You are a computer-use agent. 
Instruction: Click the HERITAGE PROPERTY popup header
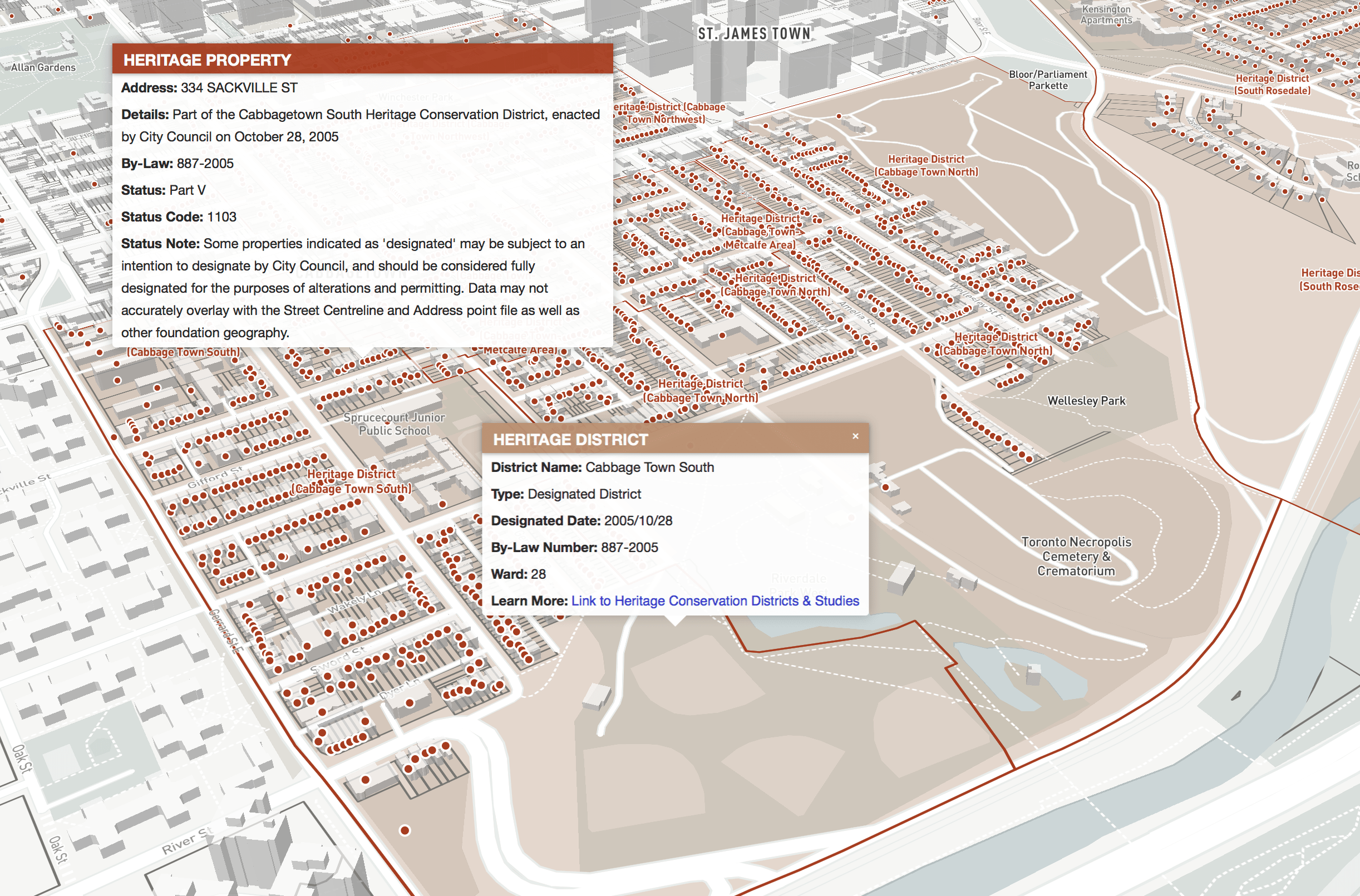[362, 59]
